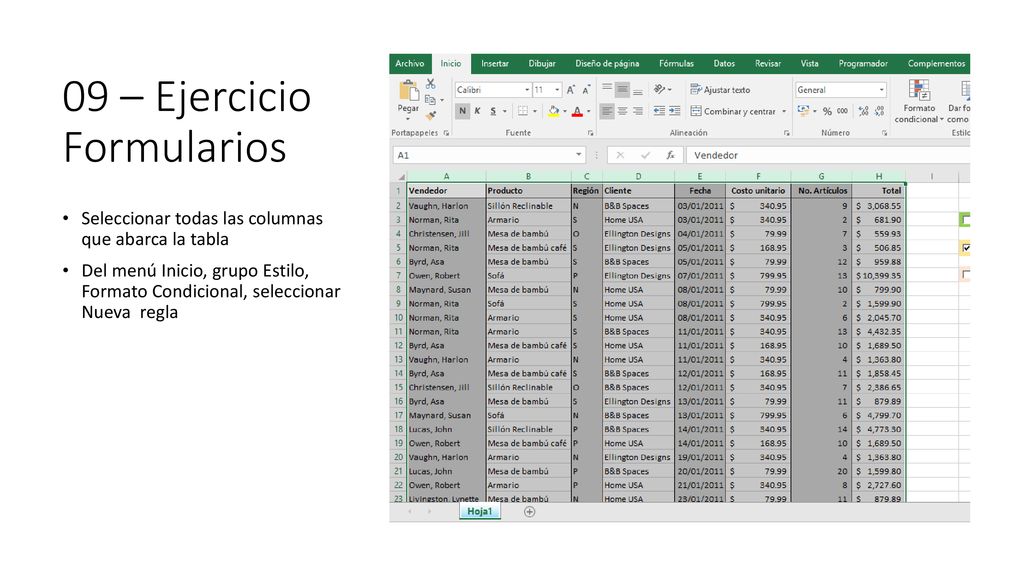Click Ajustar texto wrap text button

720,90
